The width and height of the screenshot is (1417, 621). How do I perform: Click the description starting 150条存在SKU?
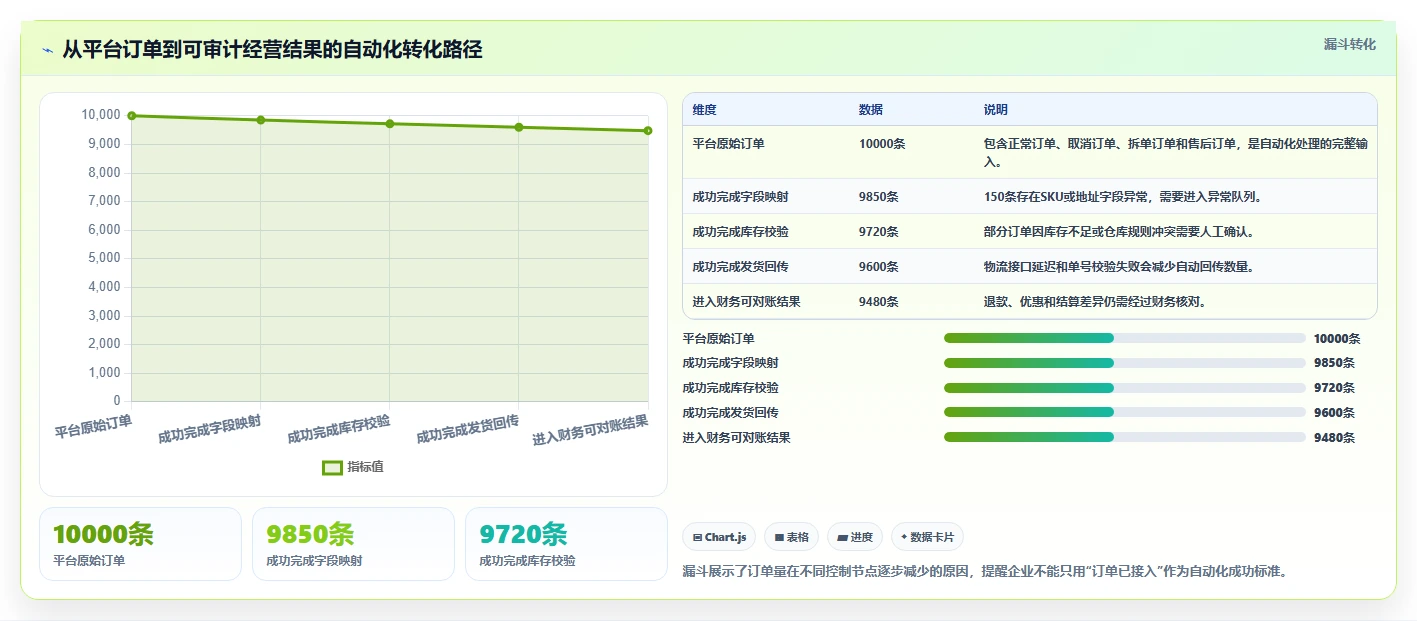pyautogui.click(x=1123, y=197)
